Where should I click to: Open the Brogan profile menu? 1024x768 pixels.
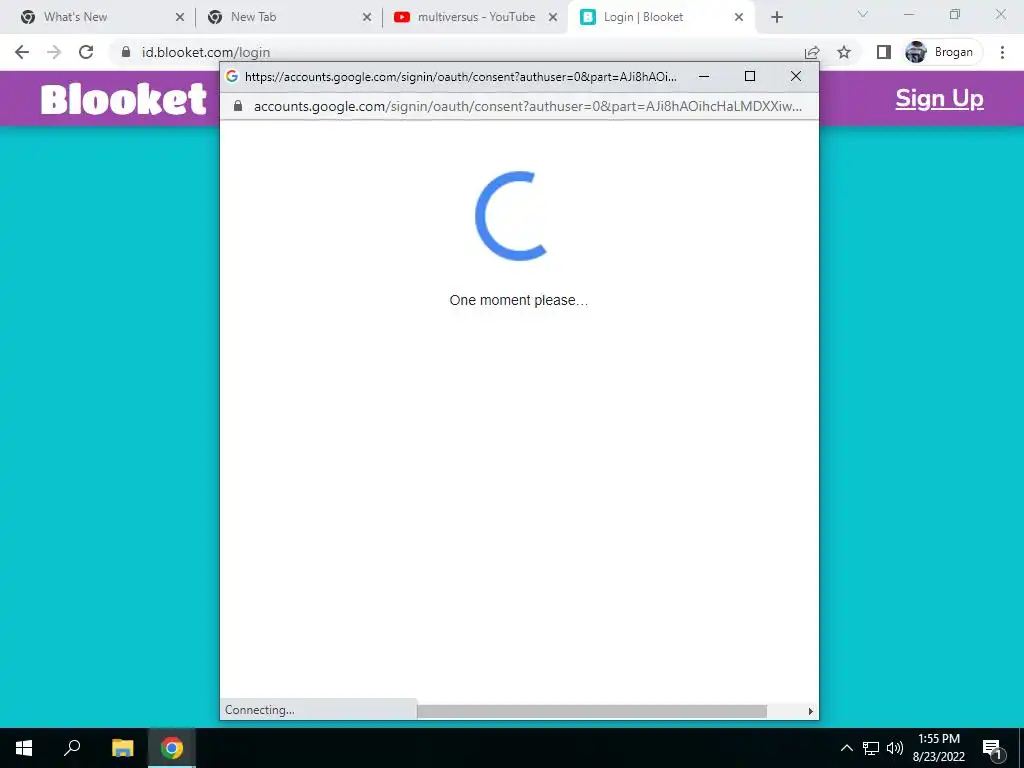coord(942,52)
